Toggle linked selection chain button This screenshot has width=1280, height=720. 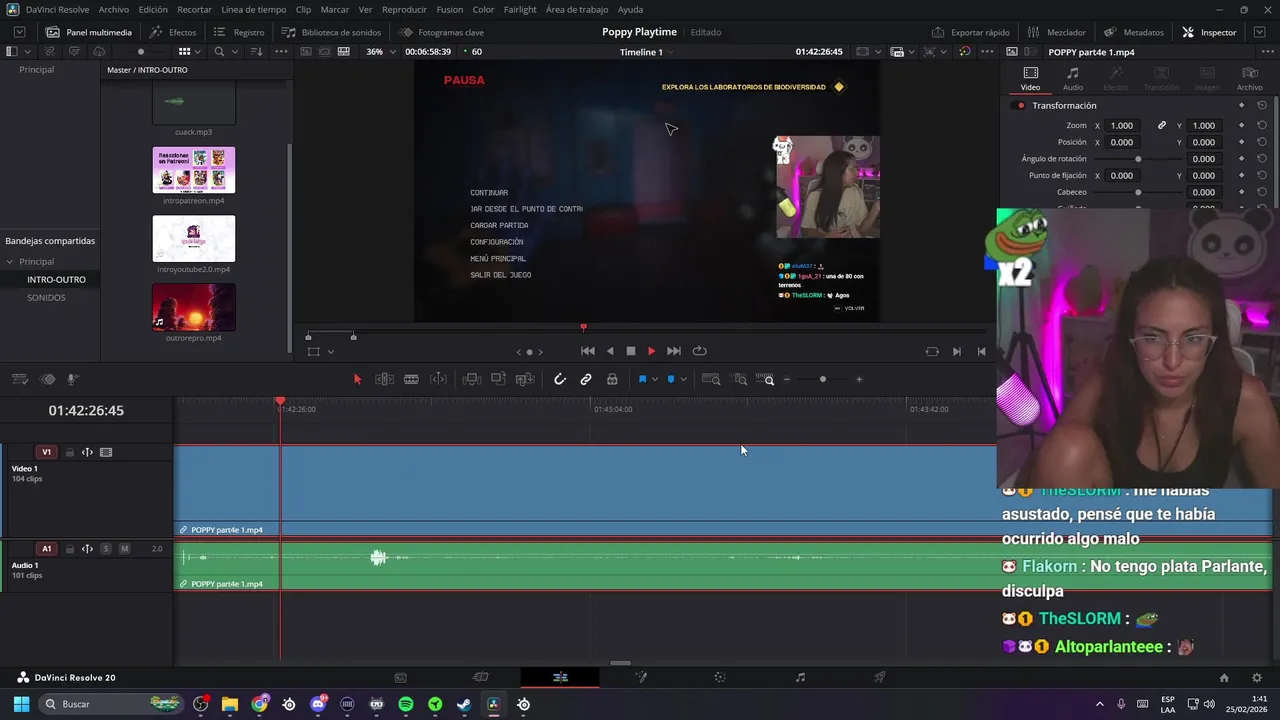(x=586, y=379)
